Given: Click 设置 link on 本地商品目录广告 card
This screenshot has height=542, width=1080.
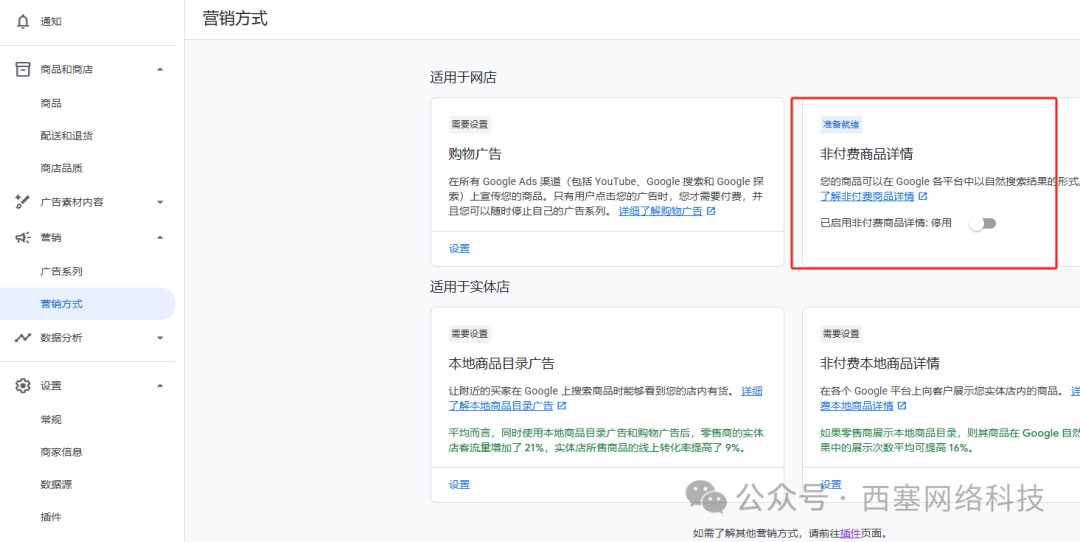Looking at the screenshot, I should 459,484.
